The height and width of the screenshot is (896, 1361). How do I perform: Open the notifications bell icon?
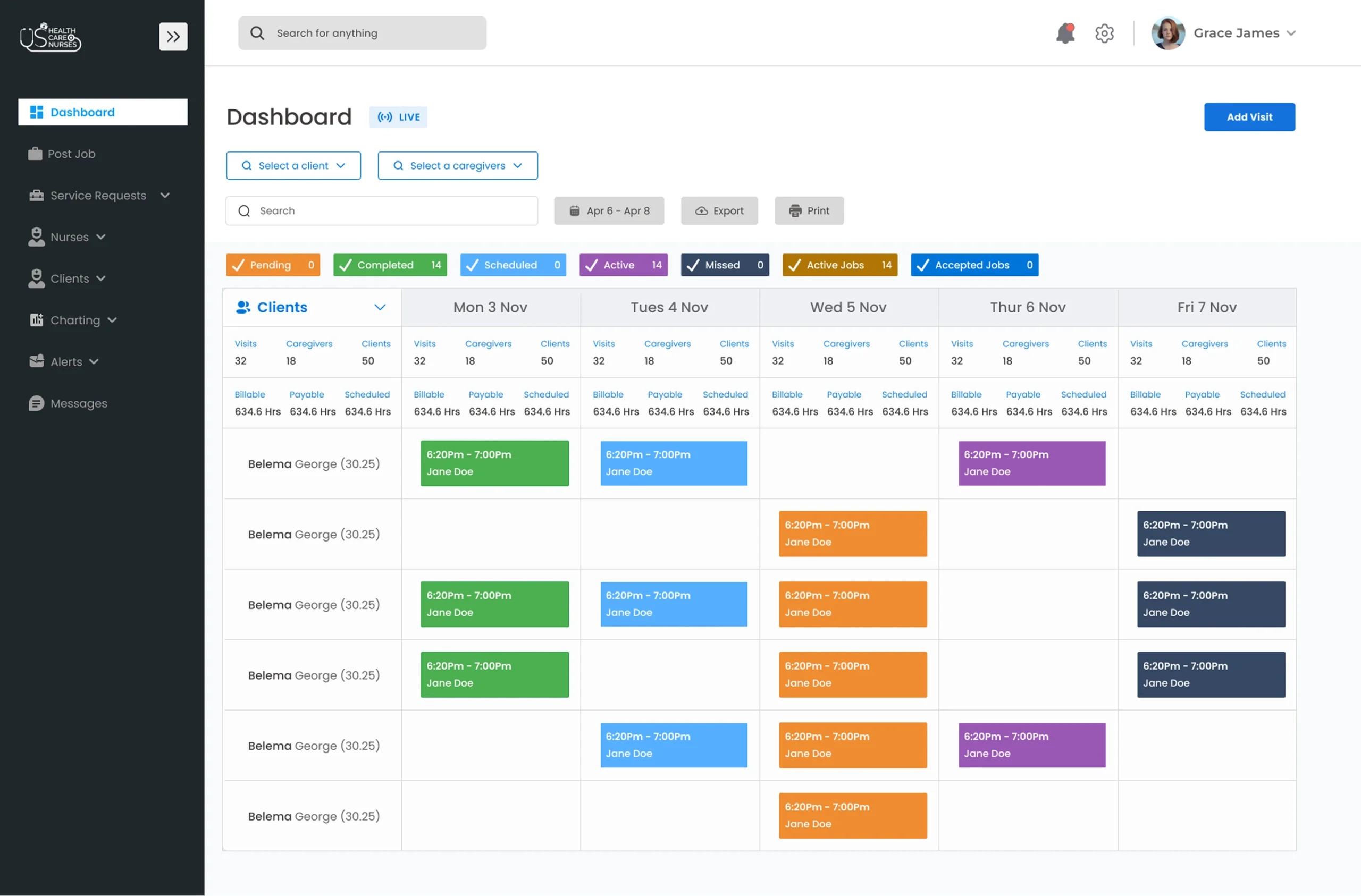(x=1065, y=33)
